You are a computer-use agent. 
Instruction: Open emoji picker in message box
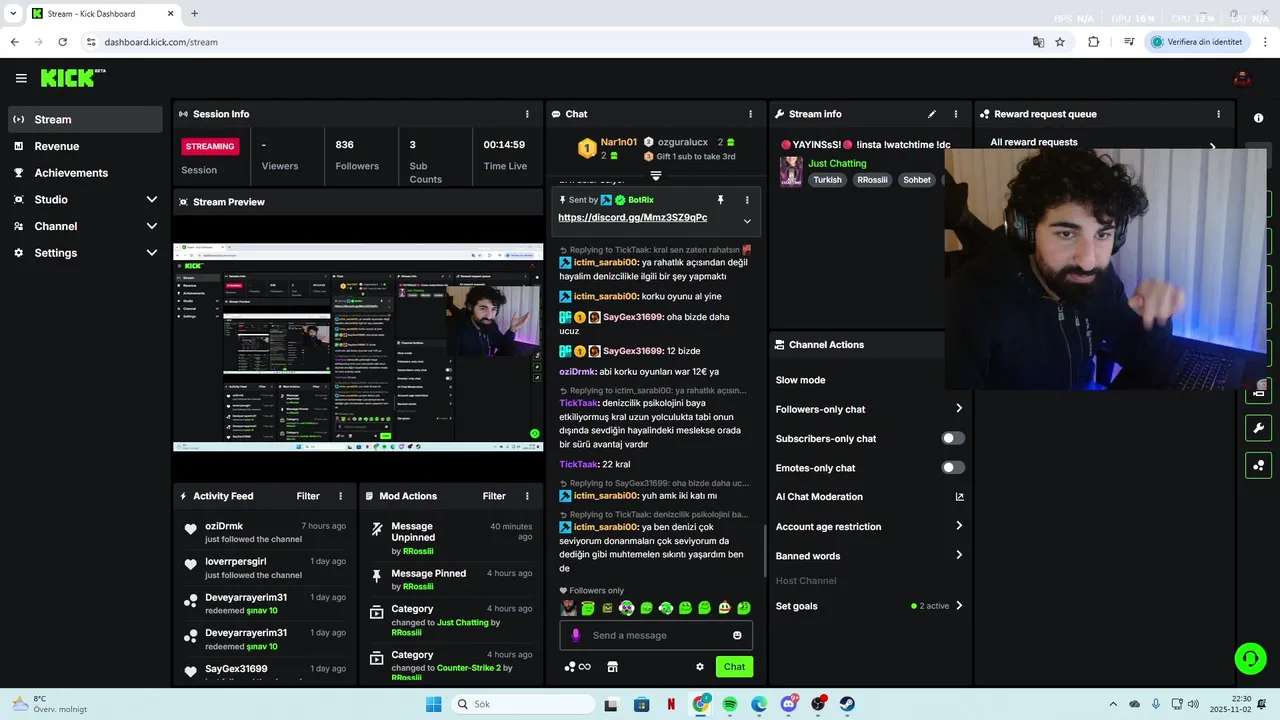coord(737,635)
